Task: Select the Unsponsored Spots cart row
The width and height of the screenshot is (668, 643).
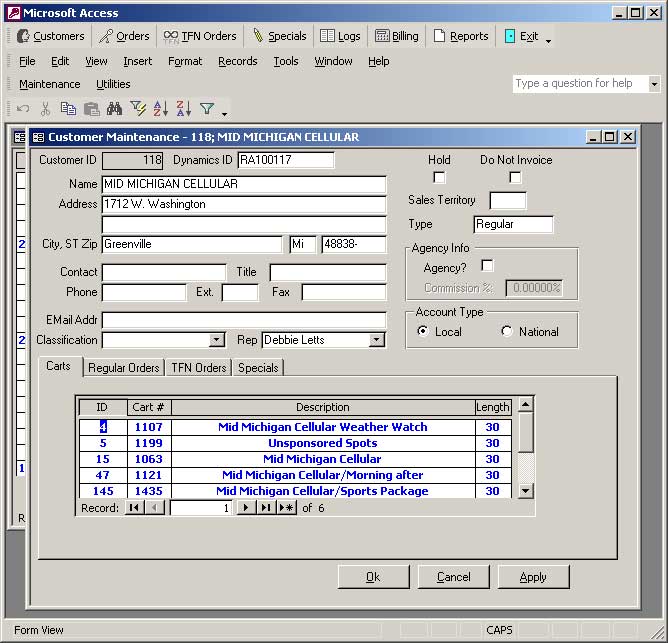Action: coord(295,443)
